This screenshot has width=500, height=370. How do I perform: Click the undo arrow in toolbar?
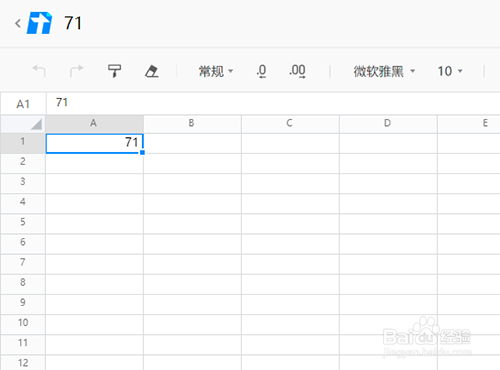(x=39, y=71)
